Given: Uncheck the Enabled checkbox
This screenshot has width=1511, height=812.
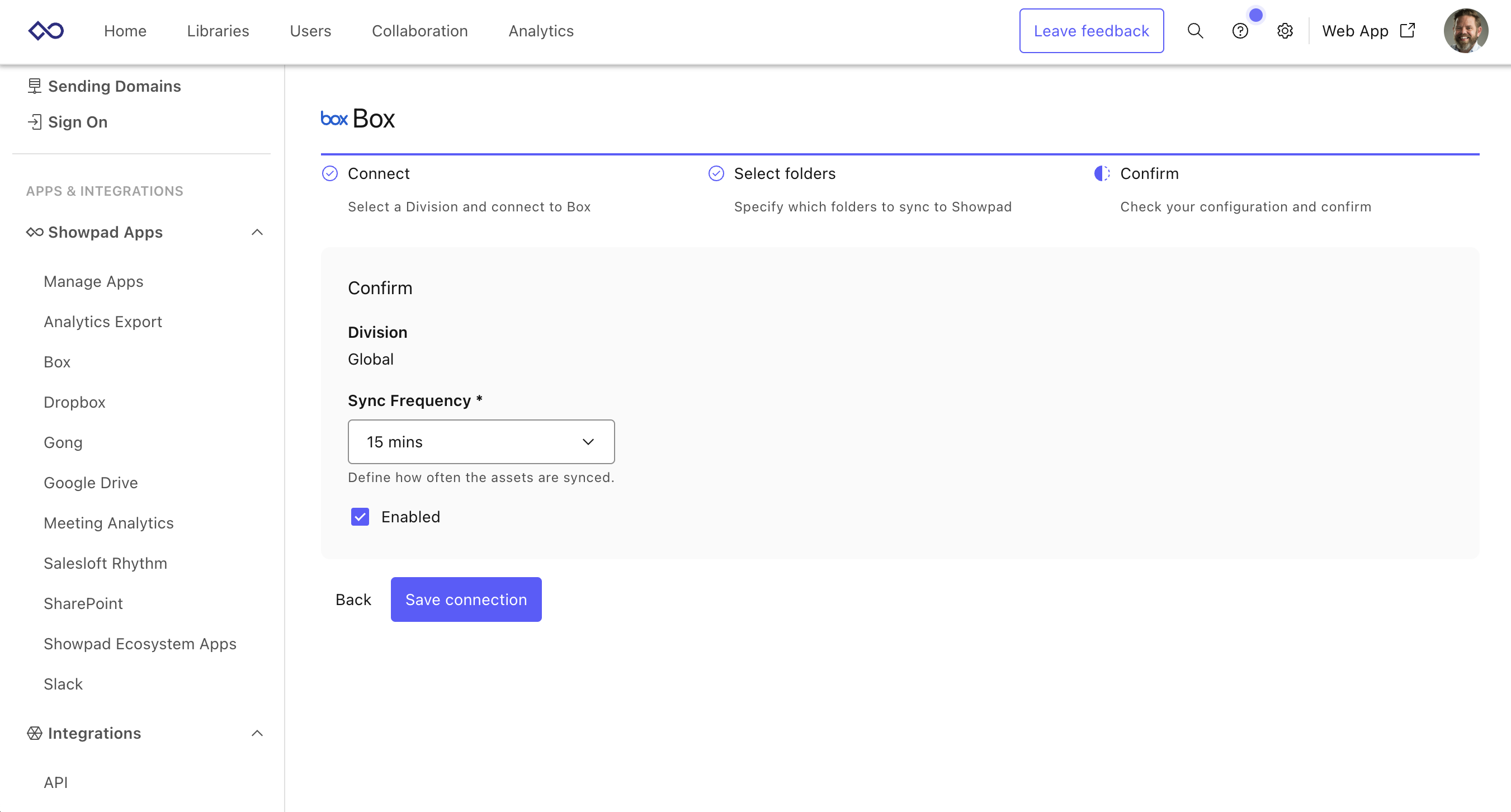Looking at the screenshot, I should coord(360,517).
